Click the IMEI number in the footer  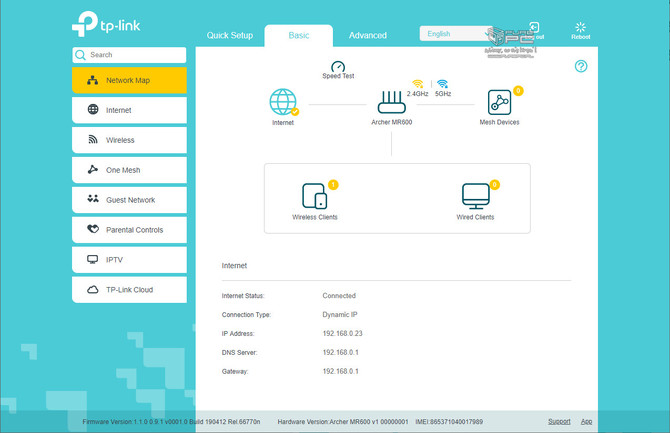coord(449,422)
